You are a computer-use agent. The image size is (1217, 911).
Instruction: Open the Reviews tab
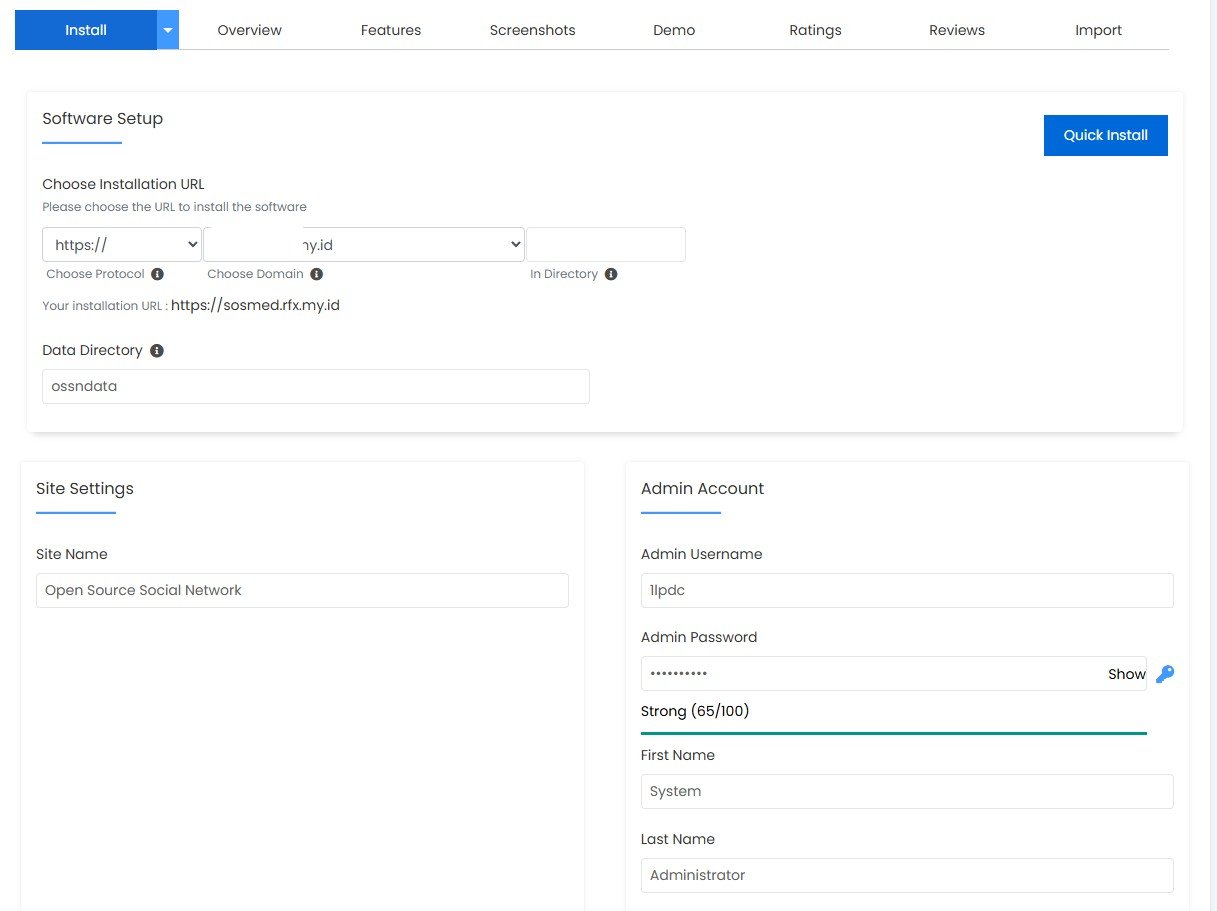point(957,30)
